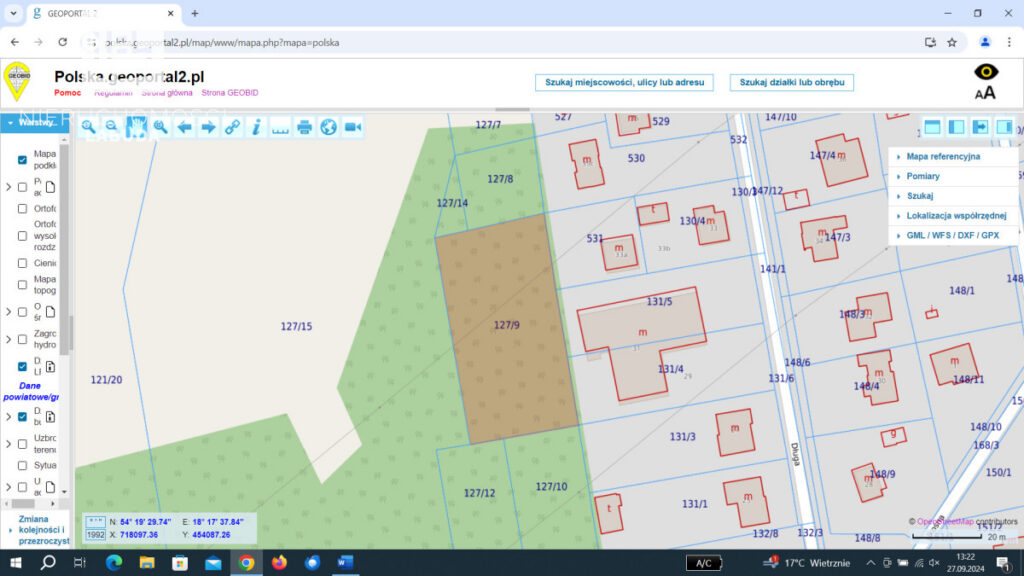
Task: Open Firefox from the Windows taskbar
Action: pos(279,563)
